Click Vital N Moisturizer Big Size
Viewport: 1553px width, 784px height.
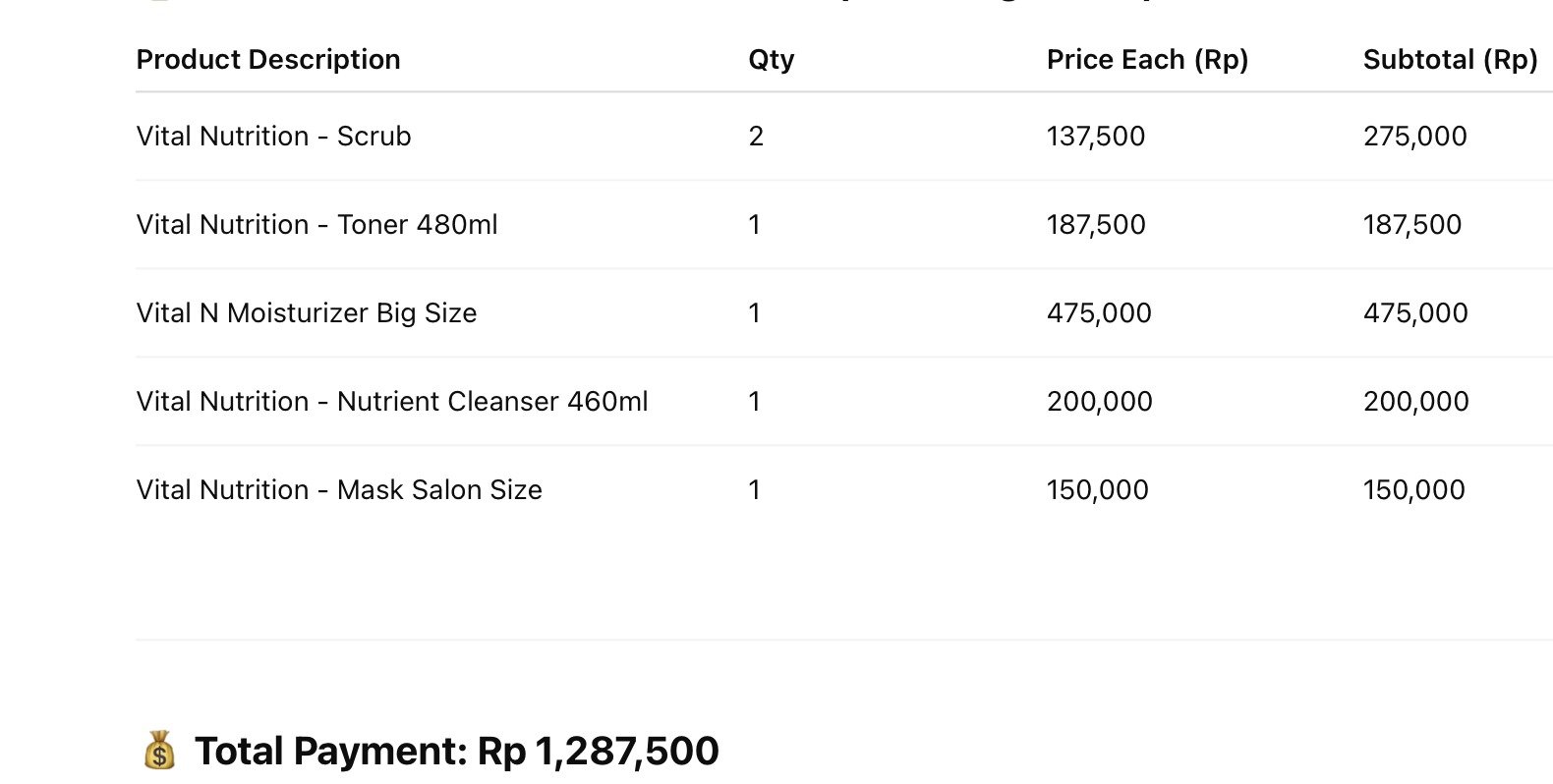click(x=307, y=313)
